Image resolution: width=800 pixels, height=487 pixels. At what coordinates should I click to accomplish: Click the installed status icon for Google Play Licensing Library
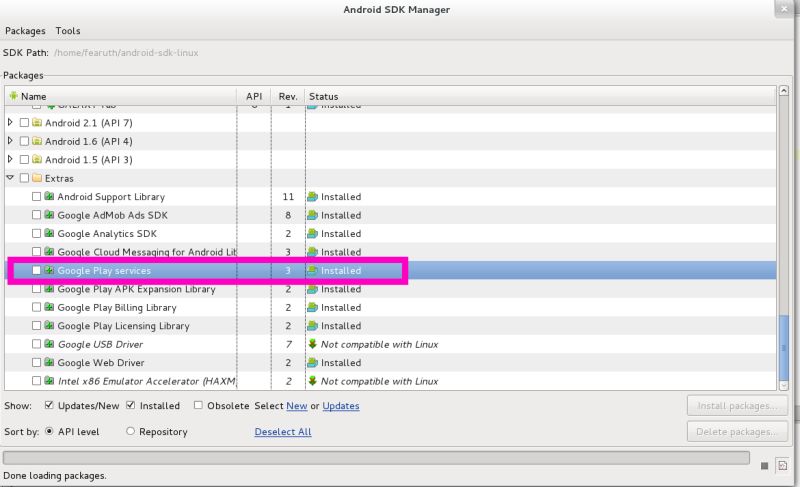pos(312,326)
